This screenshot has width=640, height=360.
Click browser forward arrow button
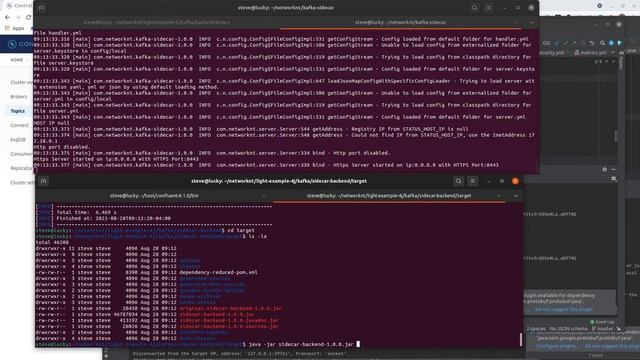(x=18, y=17)
